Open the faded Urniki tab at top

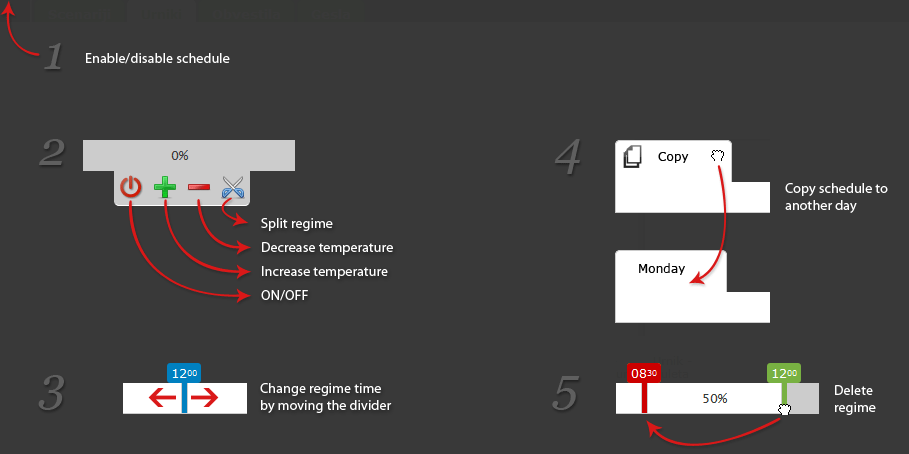click(162, 12)
